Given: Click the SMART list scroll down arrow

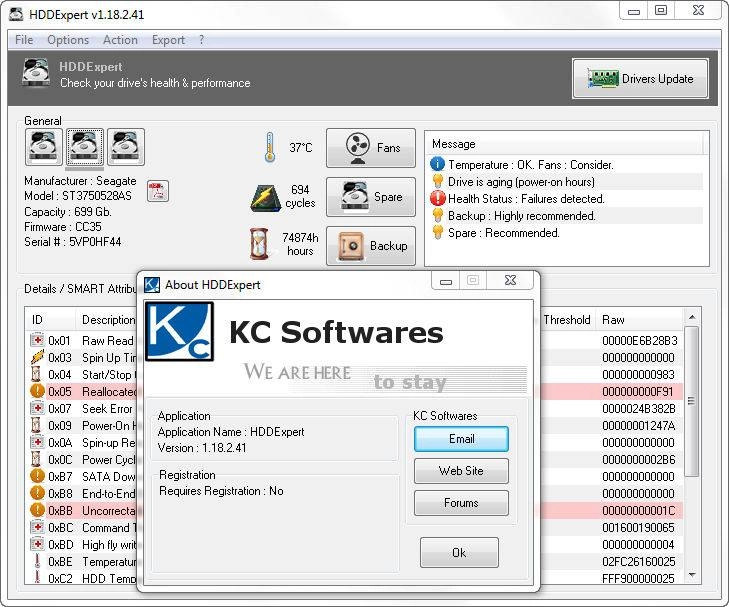Looking at the screenshot, I should 692,575.
